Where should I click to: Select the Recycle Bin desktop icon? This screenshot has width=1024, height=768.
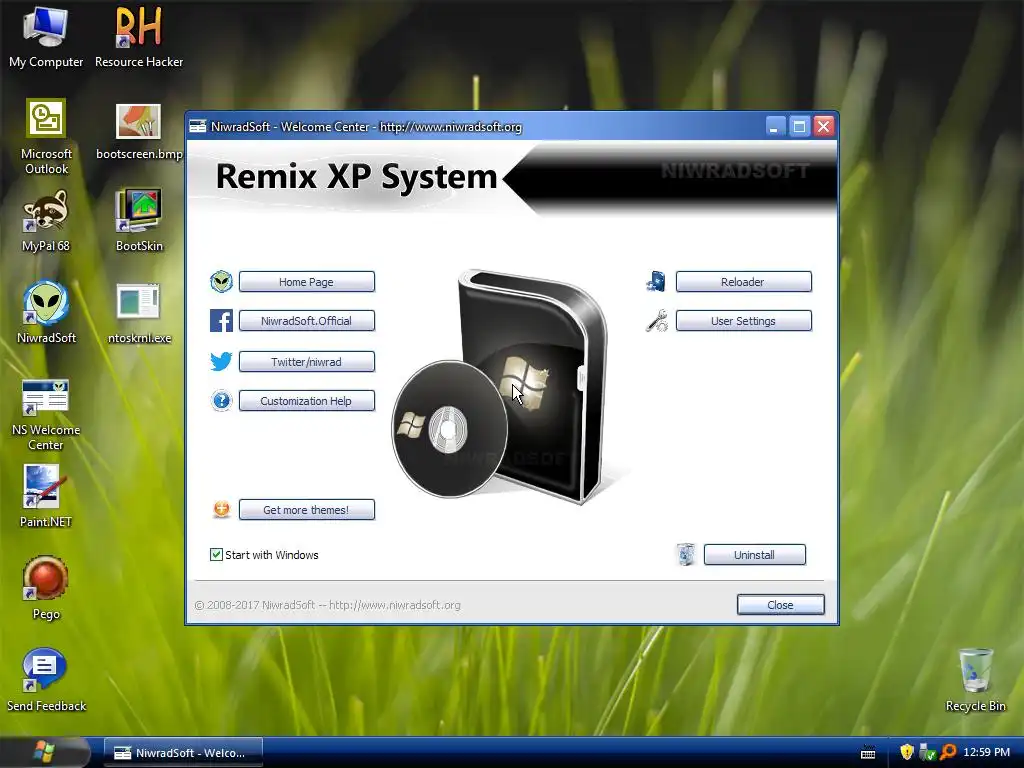976,679
